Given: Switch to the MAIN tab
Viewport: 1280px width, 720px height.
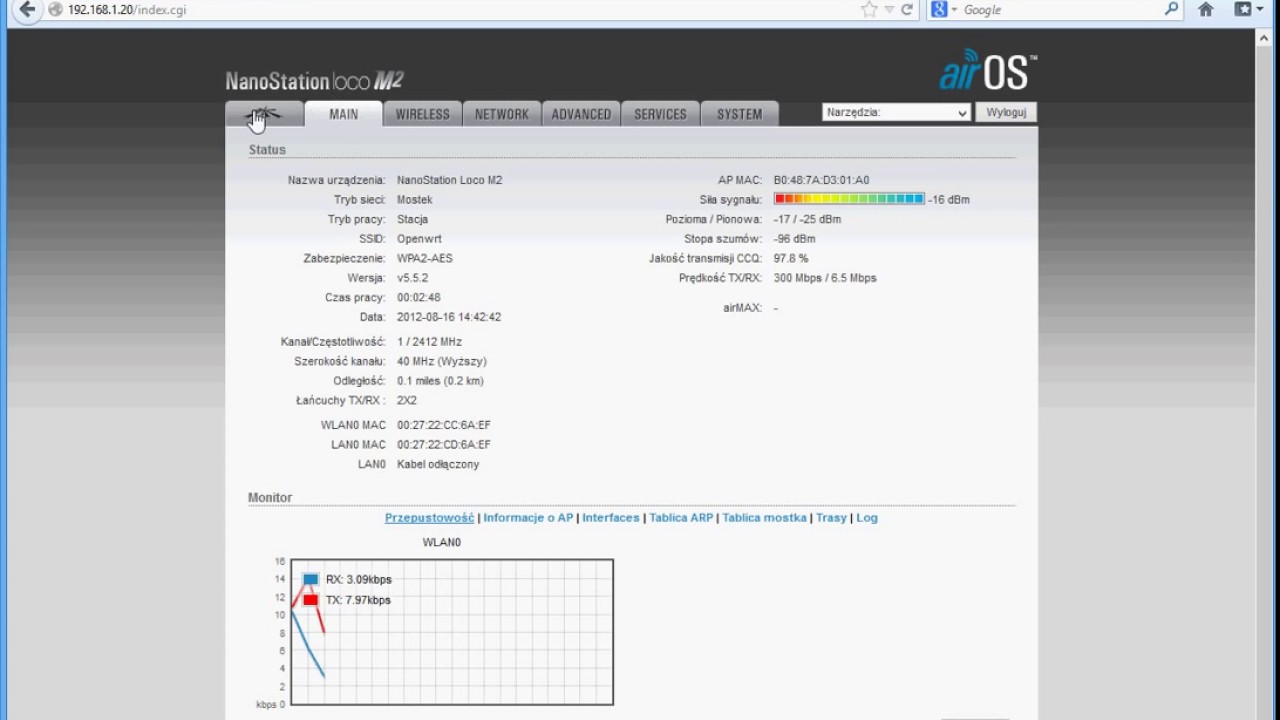Looking at the screenshot, I should point(343,114).
